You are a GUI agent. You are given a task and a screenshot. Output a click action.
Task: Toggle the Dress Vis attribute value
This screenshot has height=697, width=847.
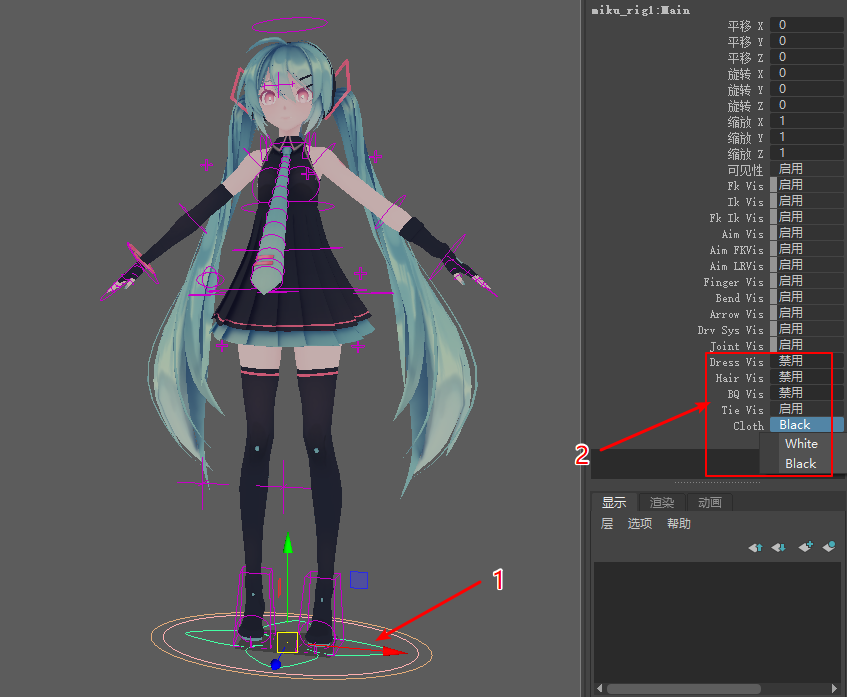click(x=805, y=361)
